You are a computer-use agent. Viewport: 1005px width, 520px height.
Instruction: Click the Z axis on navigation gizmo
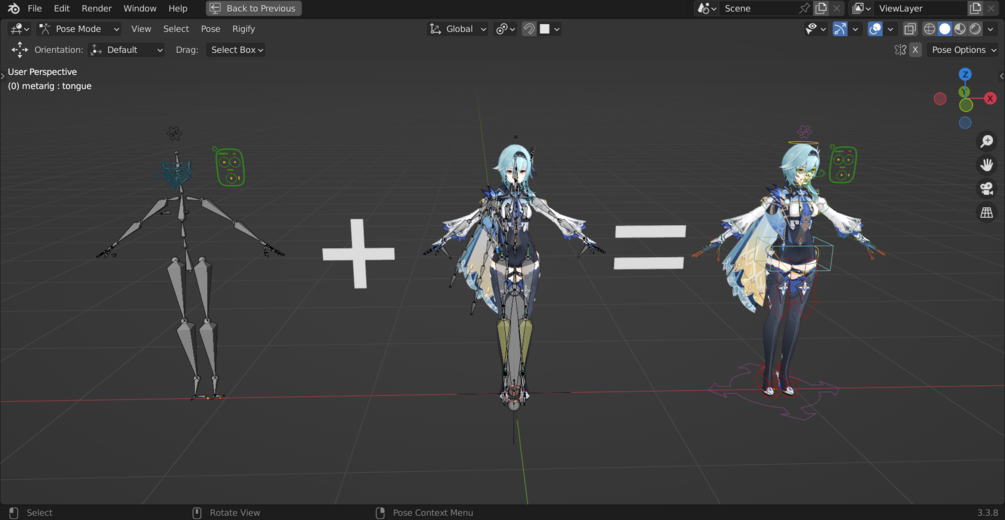point(965,74)
